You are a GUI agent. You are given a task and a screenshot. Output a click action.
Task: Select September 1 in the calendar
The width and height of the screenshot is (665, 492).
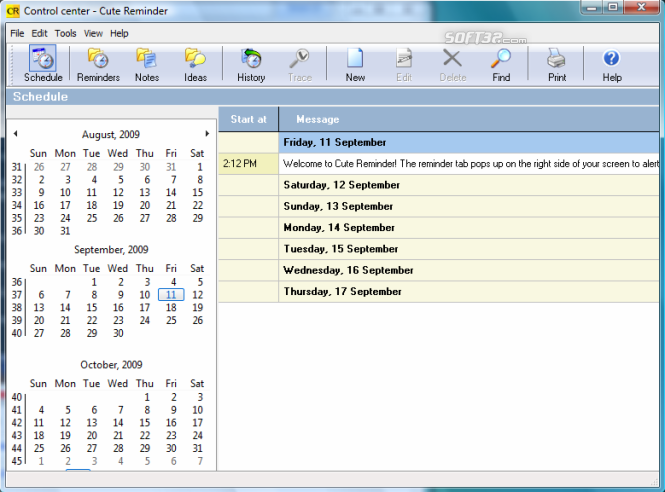[x=94, y=282]
